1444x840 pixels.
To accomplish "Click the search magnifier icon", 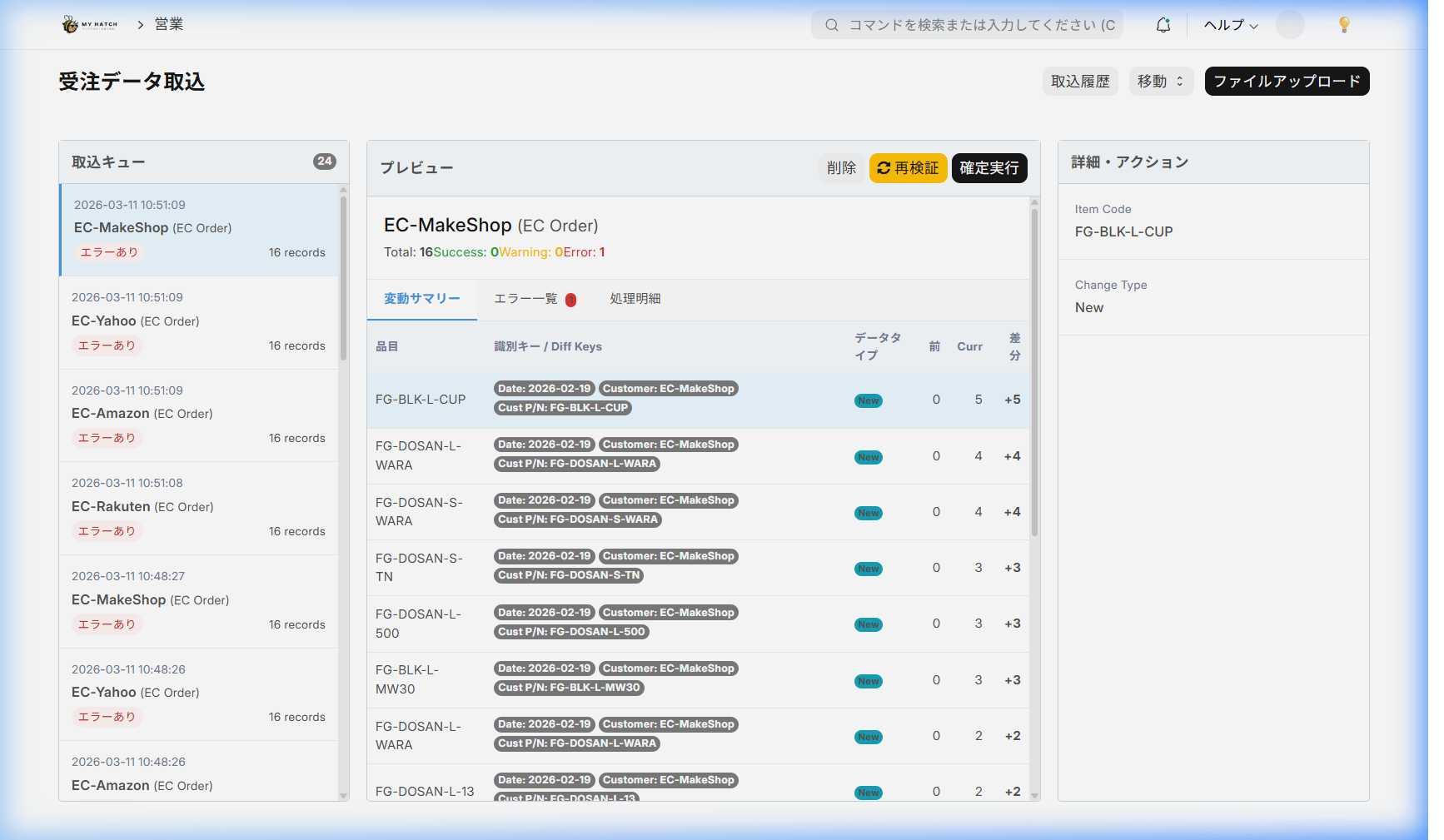I will (831, 25).
